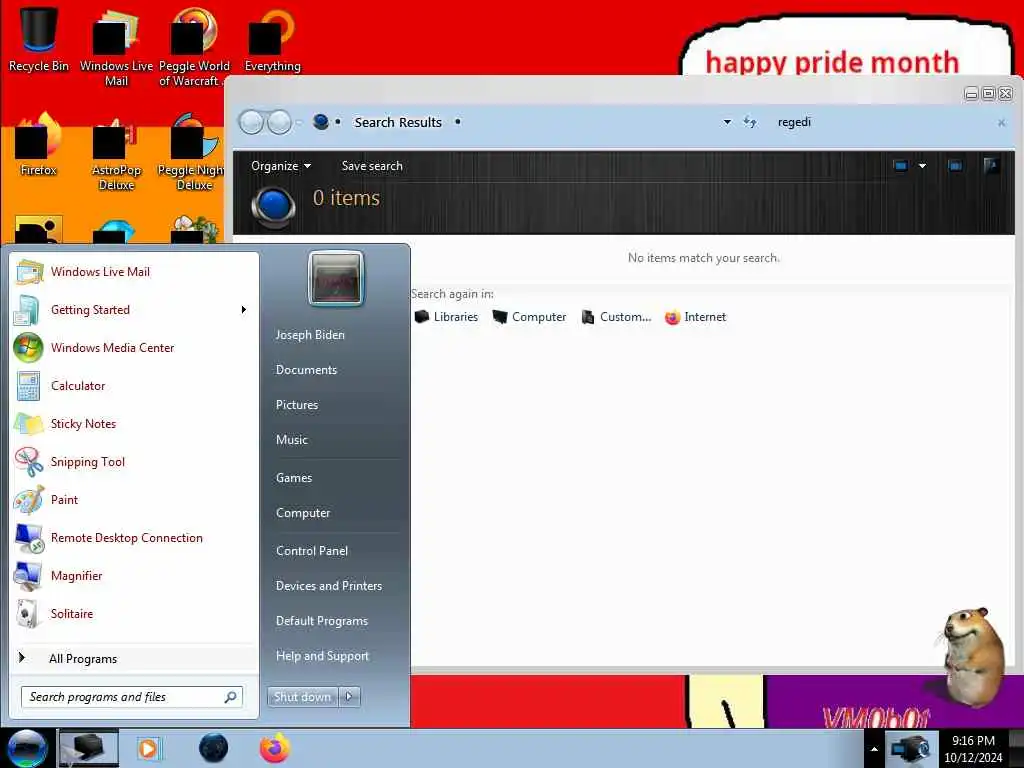
Task: Expand the address bar history dropdown
Action: coord(727,122)
